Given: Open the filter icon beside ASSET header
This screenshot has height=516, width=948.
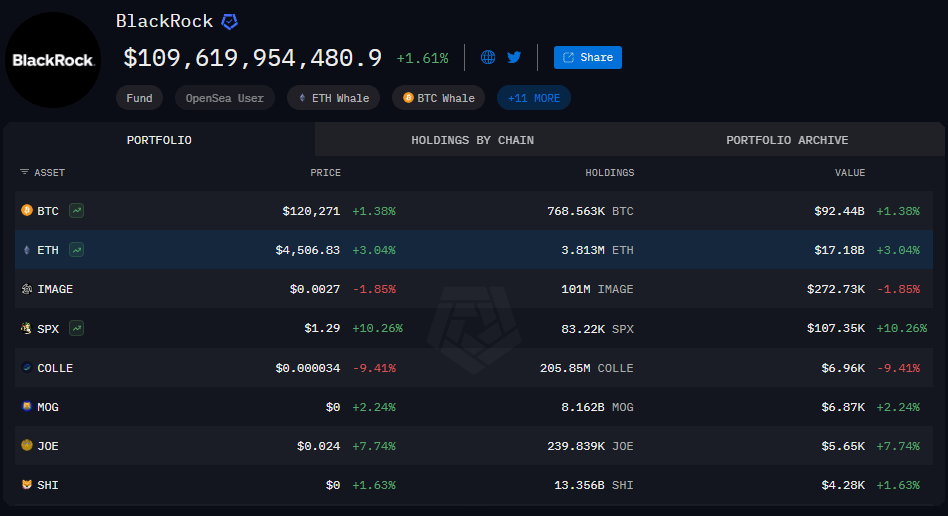Looking at the screenshot, I should [24, 172].
